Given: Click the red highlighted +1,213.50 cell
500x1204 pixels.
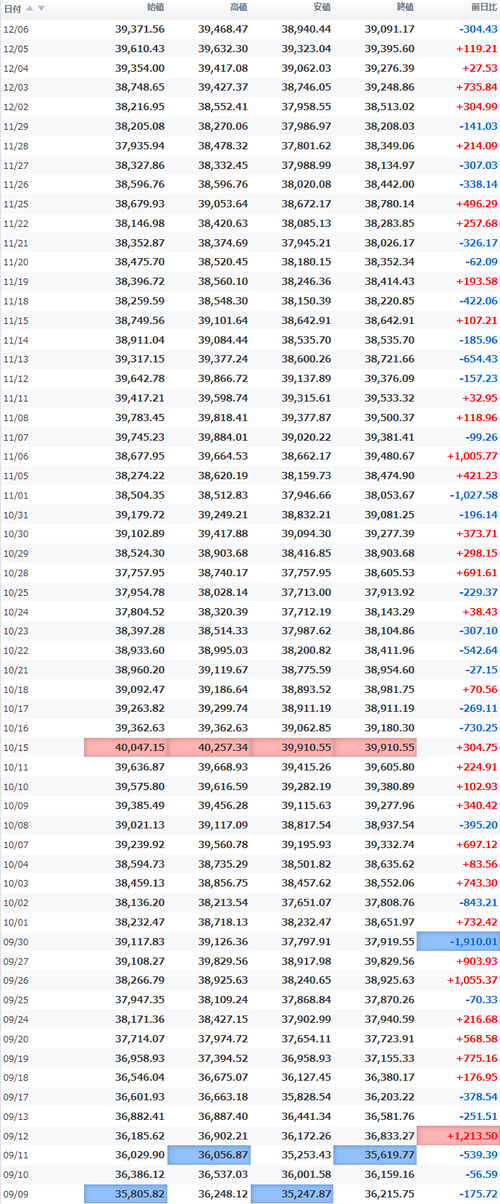Looking at the screenshot, I should [458, 1136].
